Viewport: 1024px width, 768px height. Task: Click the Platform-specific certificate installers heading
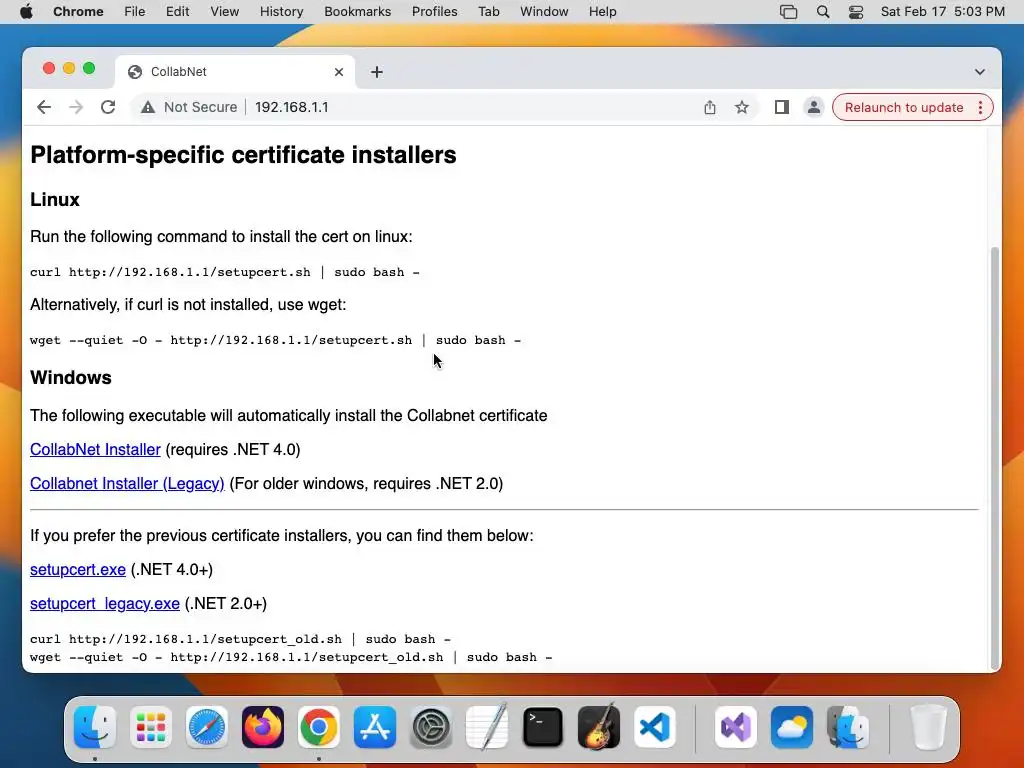point(243,155)
